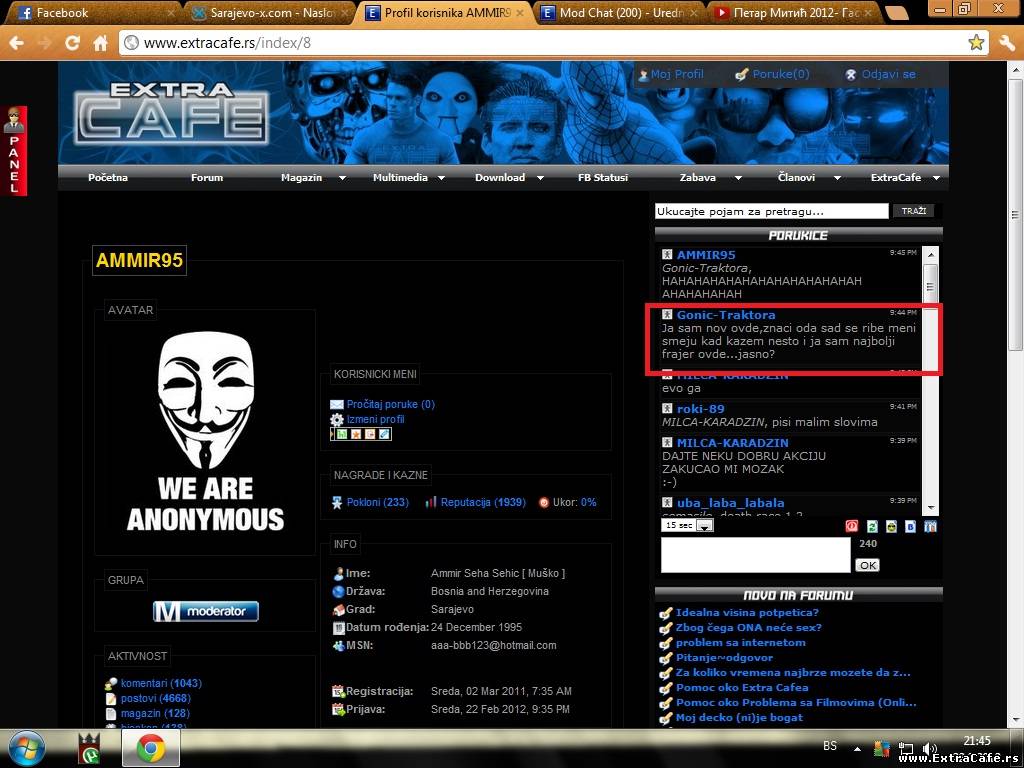
Task: Click the Reputacija bar chart icon
Action: 430,502
